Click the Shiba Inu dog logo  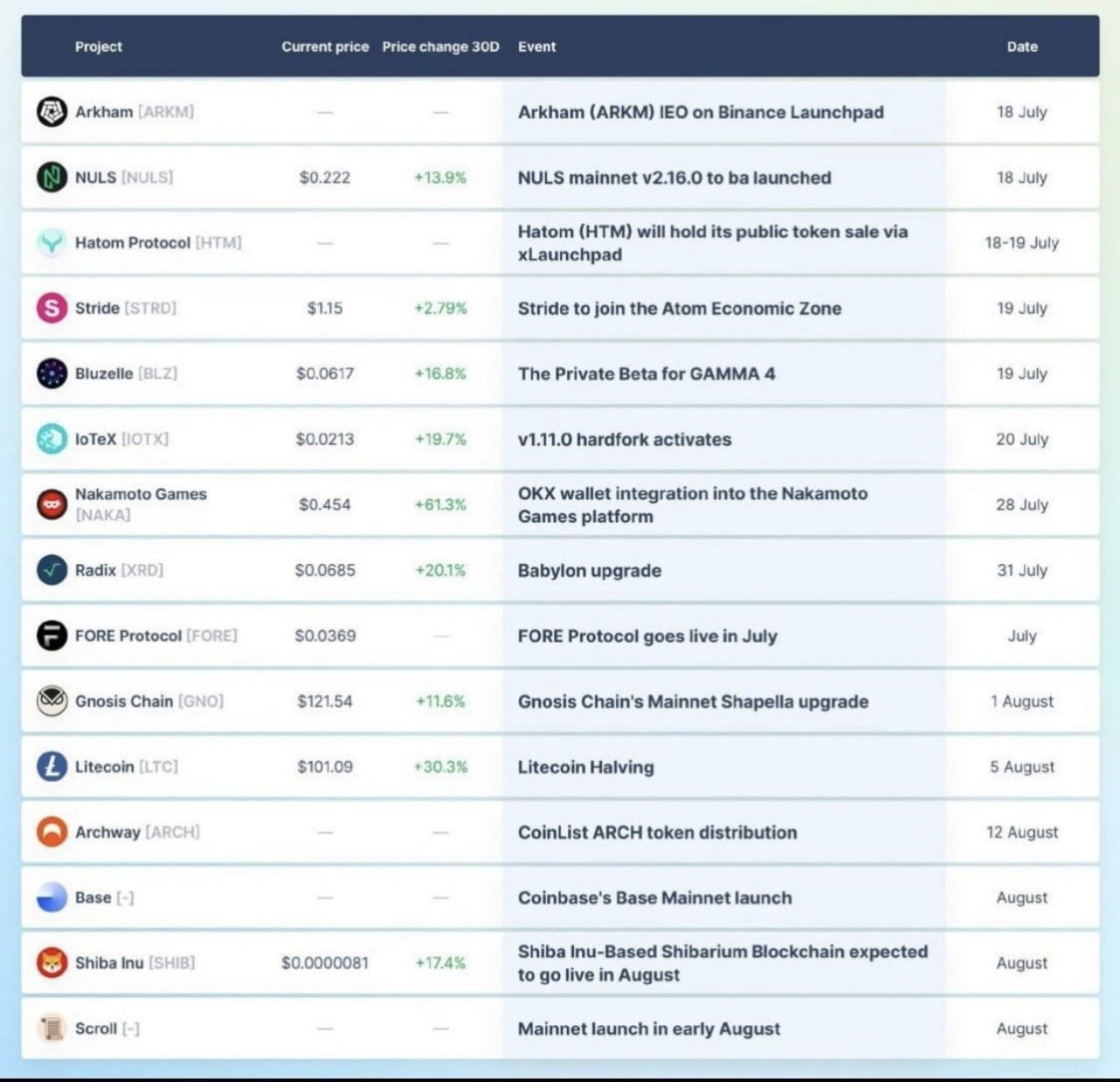pyautogui.click(x=52, y=963)
